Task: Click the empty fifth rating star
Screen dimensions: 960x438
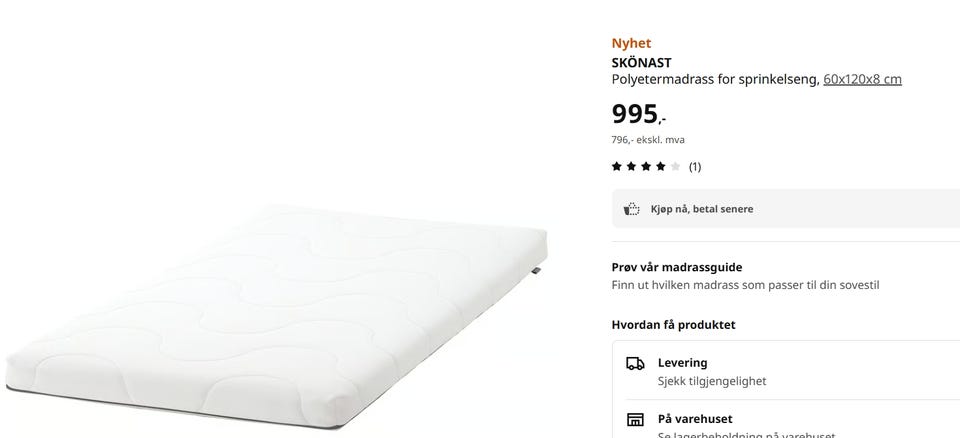Action: (675, 166)
